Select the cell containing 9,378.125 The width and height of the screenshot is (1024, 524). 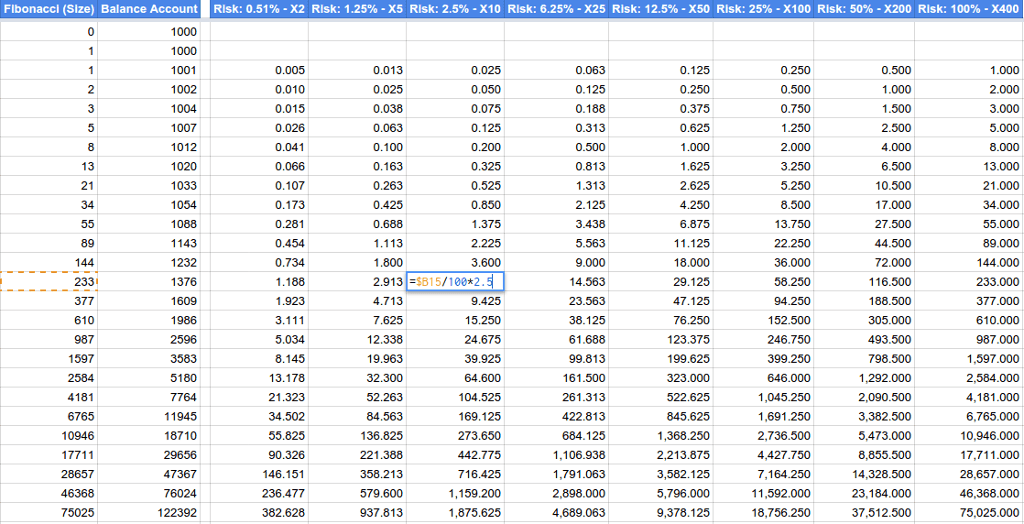[x=661, y=512]
